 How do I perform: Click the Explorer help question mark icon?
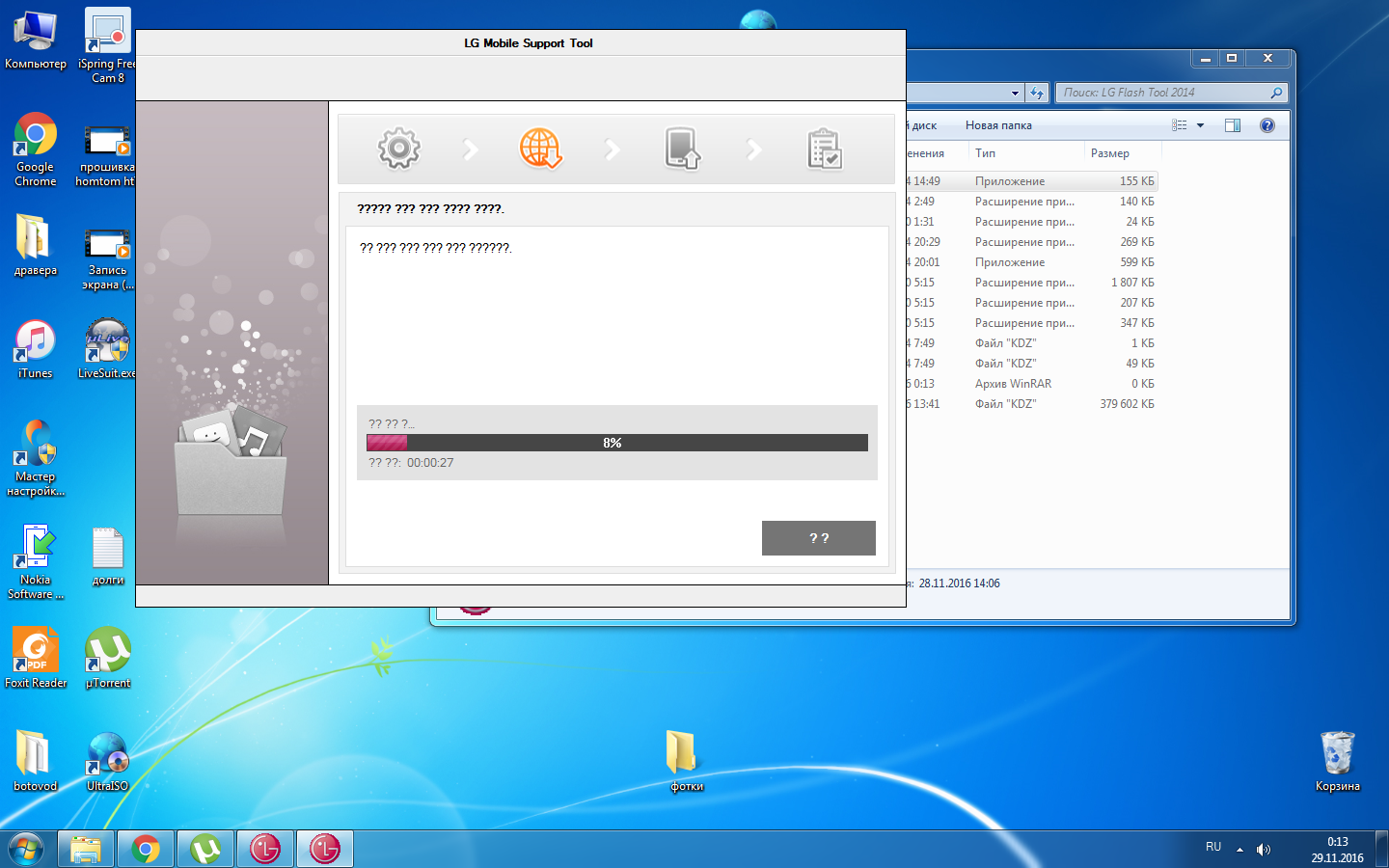click(1267, 125)
